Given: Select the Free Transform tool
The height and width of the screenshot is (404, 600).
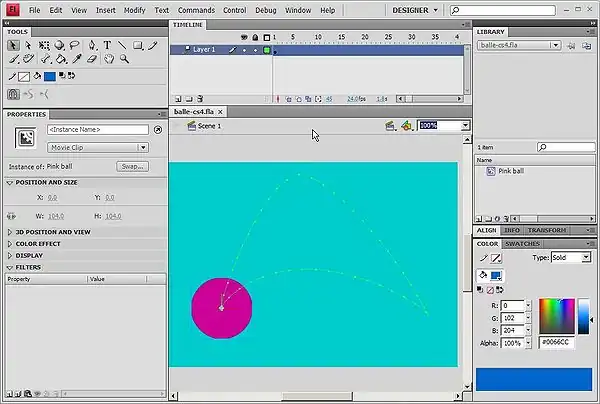Looking at the screenshot, I should point(44,45).
